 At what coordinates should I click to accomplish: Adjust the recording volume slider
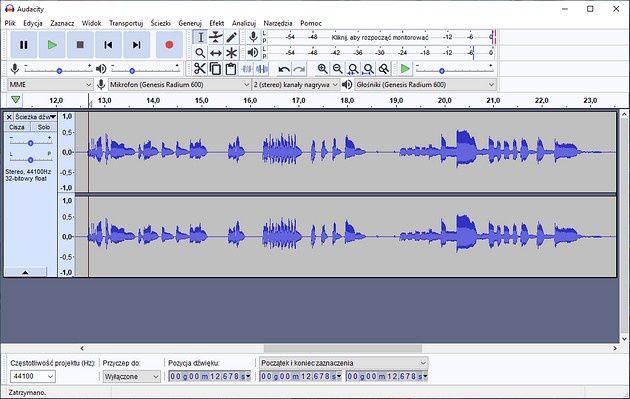point(59,71)
